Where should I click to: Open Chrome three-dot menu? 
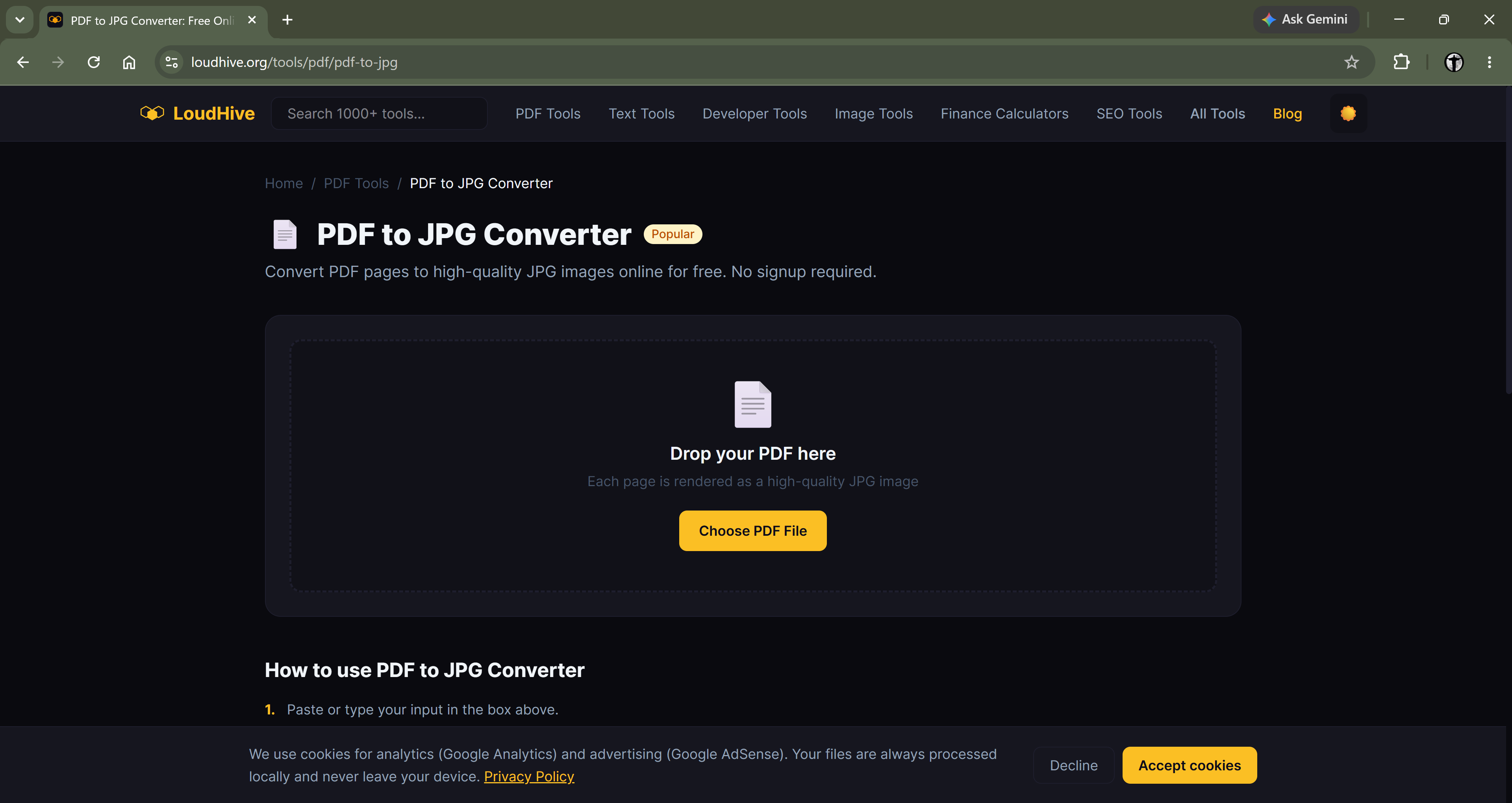click(1488, 62)
